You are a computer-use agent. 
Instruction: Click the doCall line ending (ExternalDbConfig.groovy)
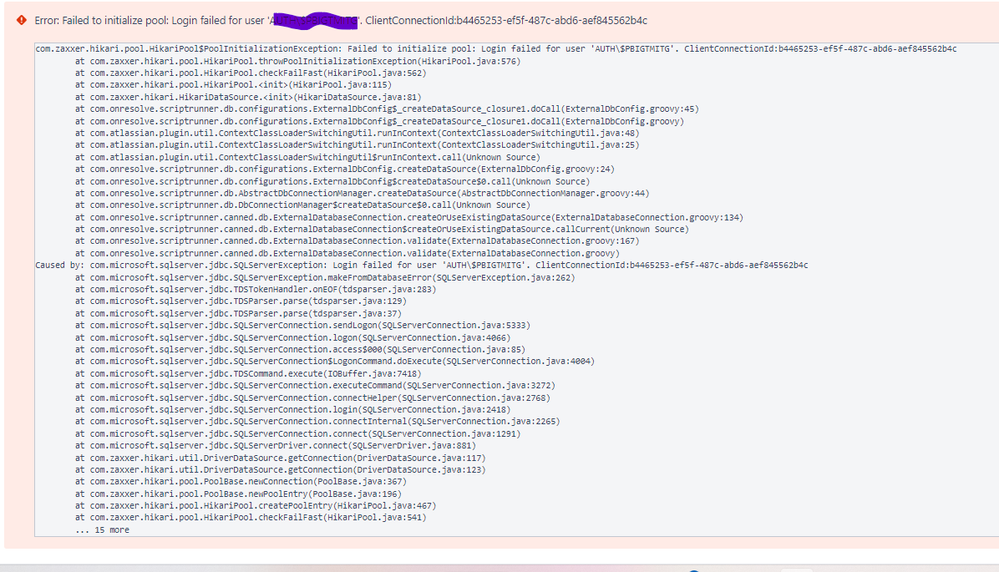(x=379, y=121)
